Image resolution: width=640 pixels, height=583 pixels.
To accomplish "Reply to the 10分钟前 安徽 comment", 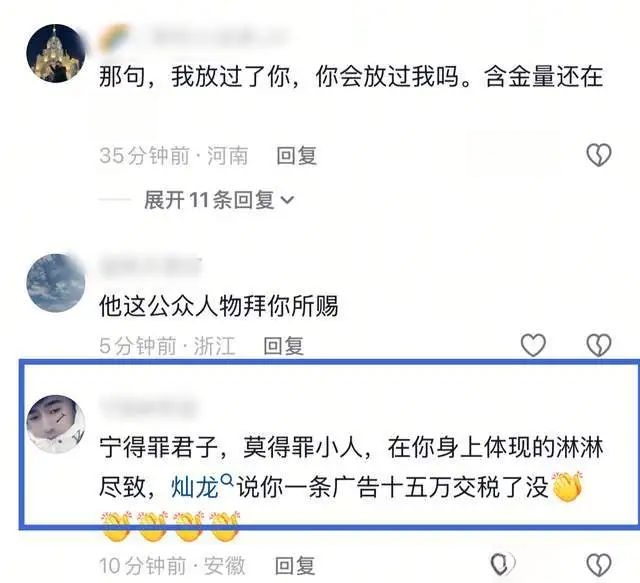I will [295, 566].
